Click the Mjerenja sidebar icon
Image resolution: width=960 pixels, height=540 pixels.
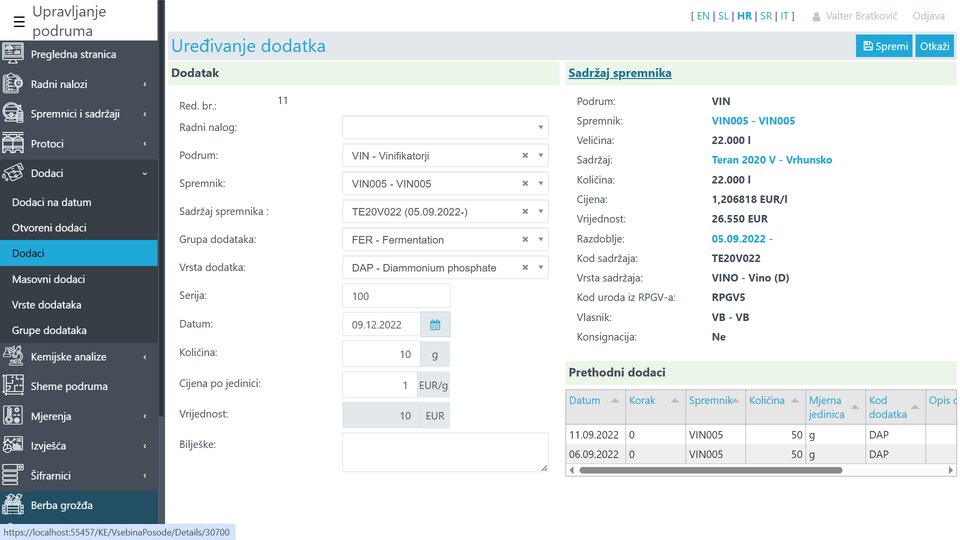[x=14, y=415]
